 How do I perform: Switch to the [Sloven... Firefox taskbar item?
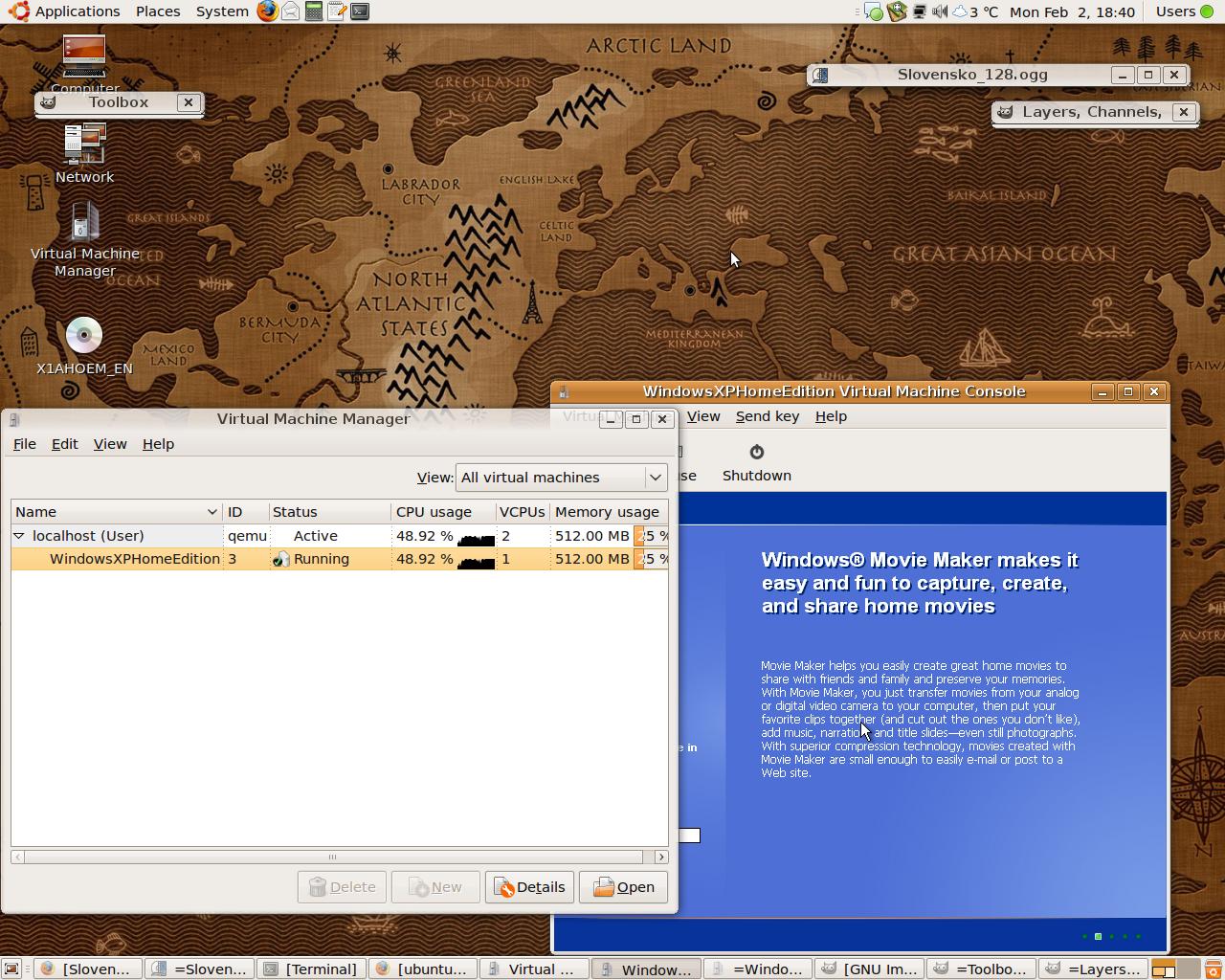[86, 969]
